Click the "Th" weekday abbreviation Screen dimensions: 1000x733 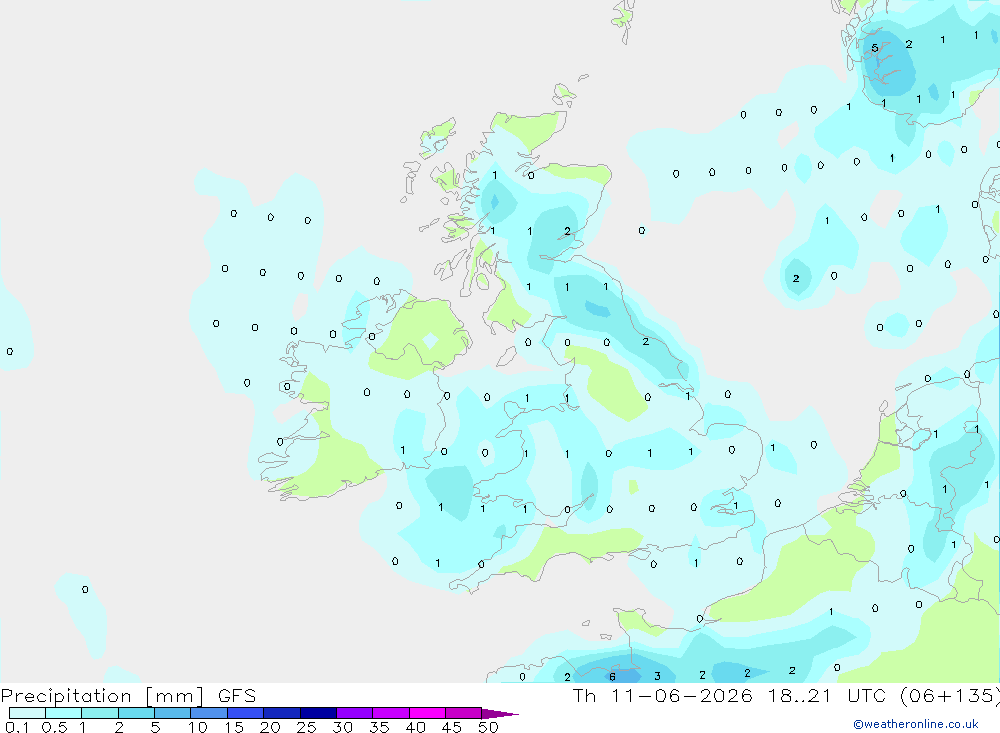584,695
